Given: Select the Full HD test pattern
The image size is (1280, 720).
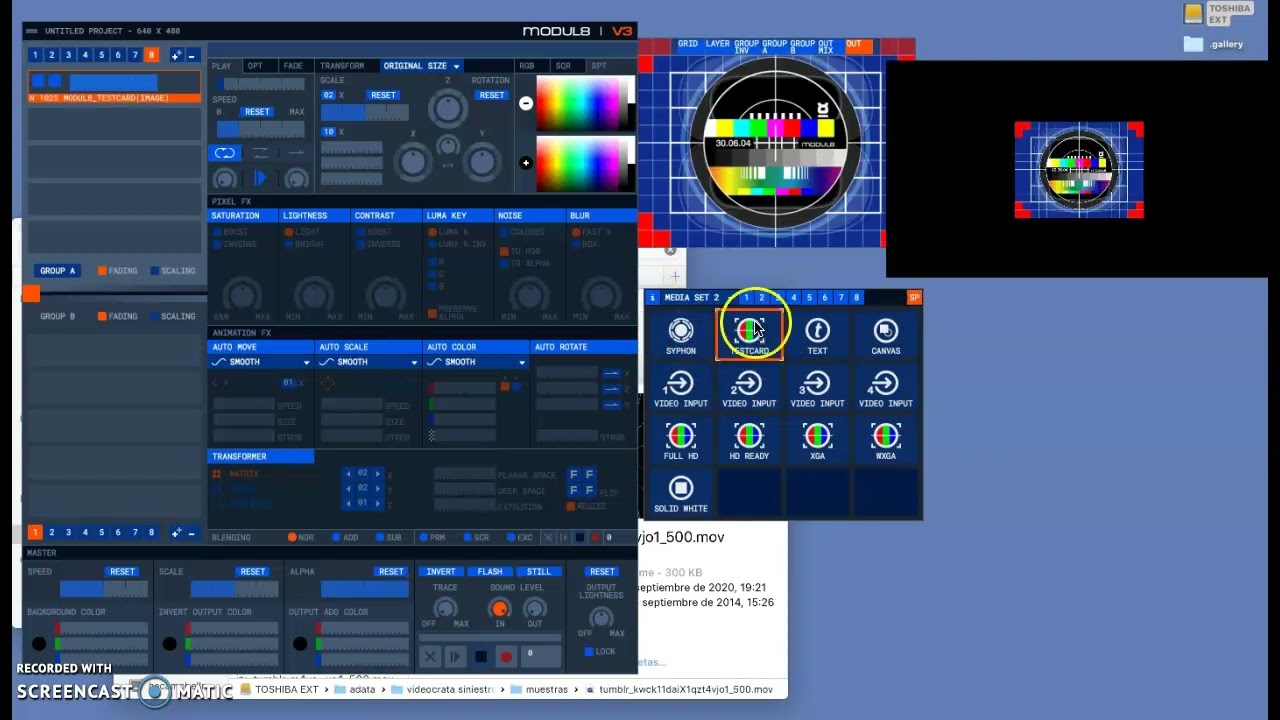Looking at the screenshot, I should tap(681, 441).
